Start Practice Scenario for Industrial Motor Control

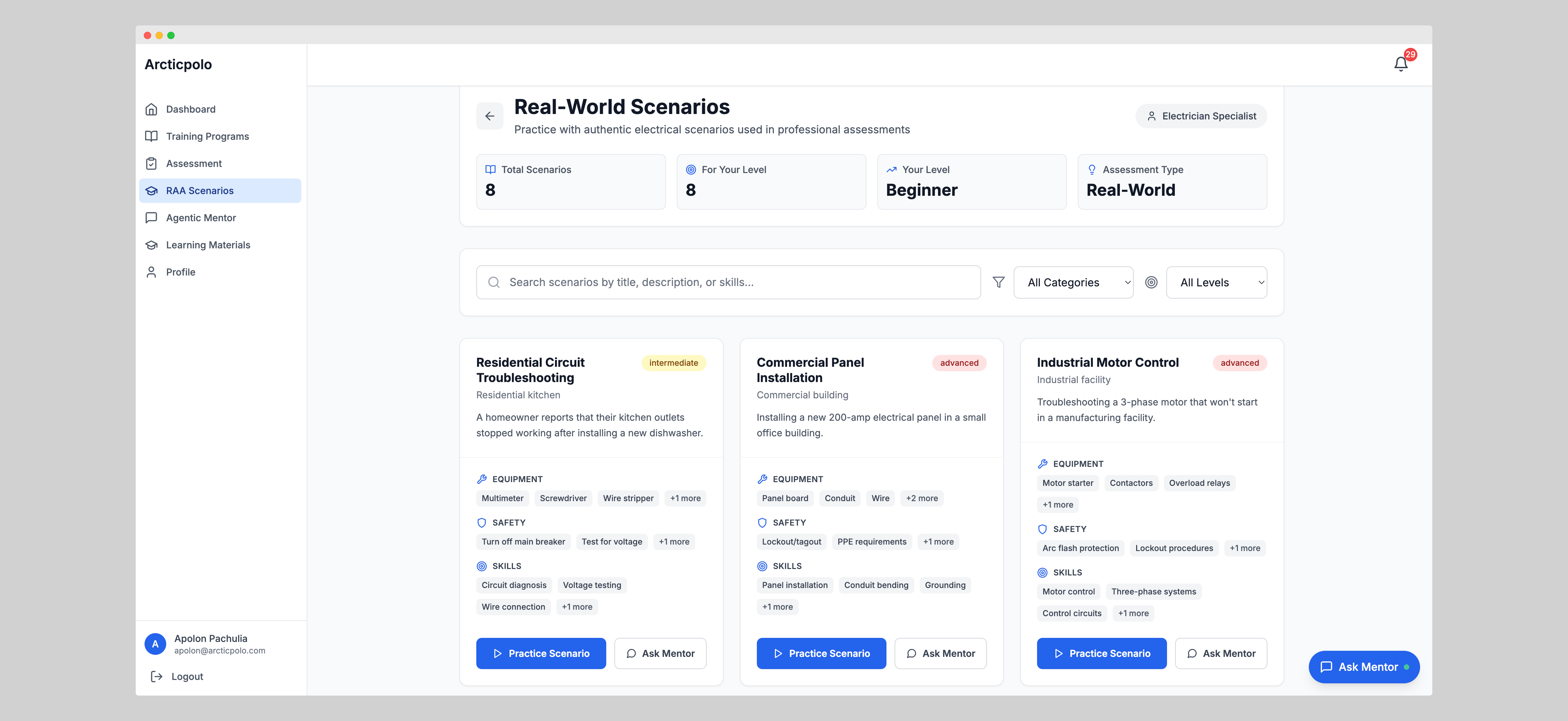pos(1101,653)
